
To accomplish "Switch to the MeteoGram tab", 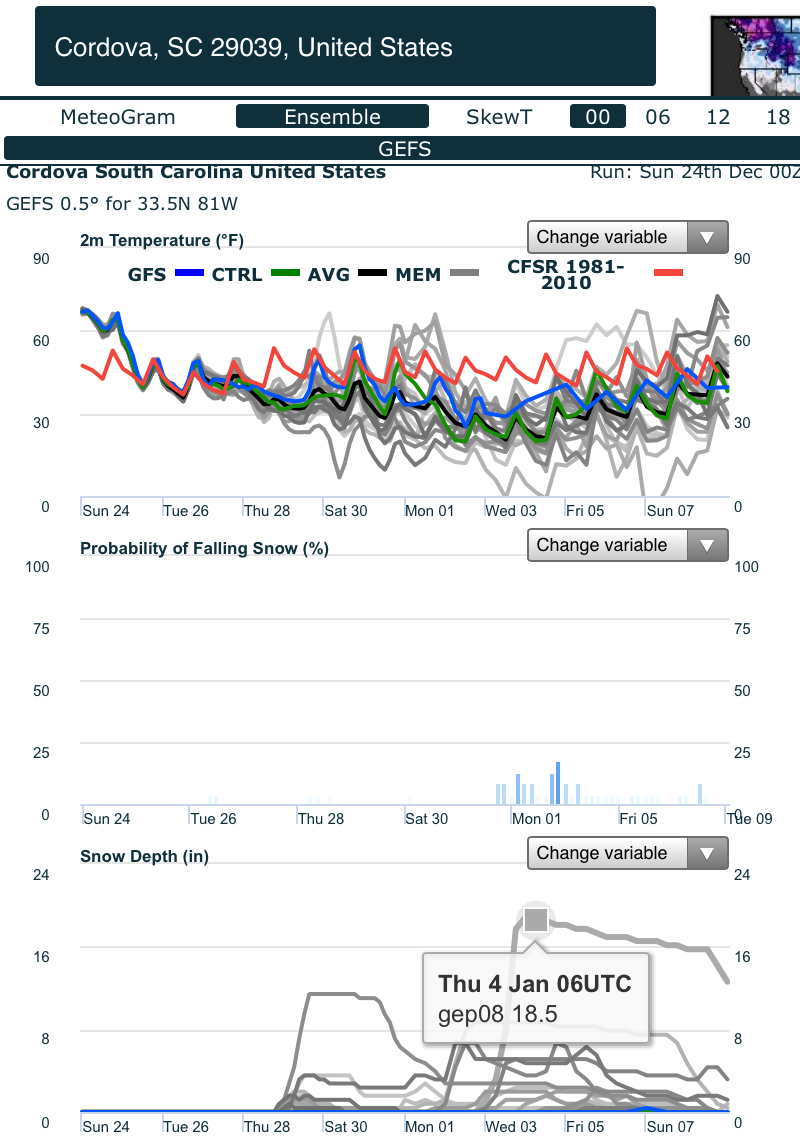I will pyautogui.click(x=118, y=117).
